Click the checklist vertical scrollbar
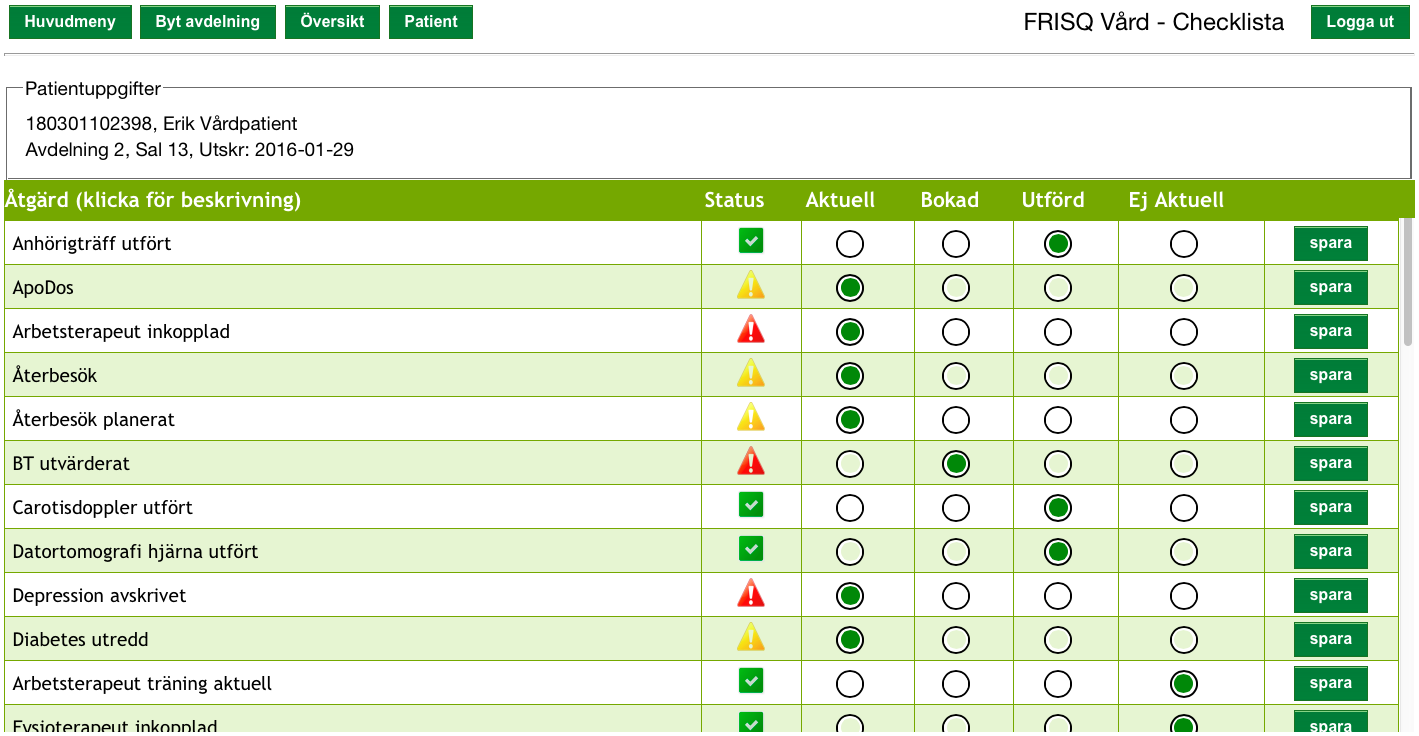 (x=1408, y=280)
